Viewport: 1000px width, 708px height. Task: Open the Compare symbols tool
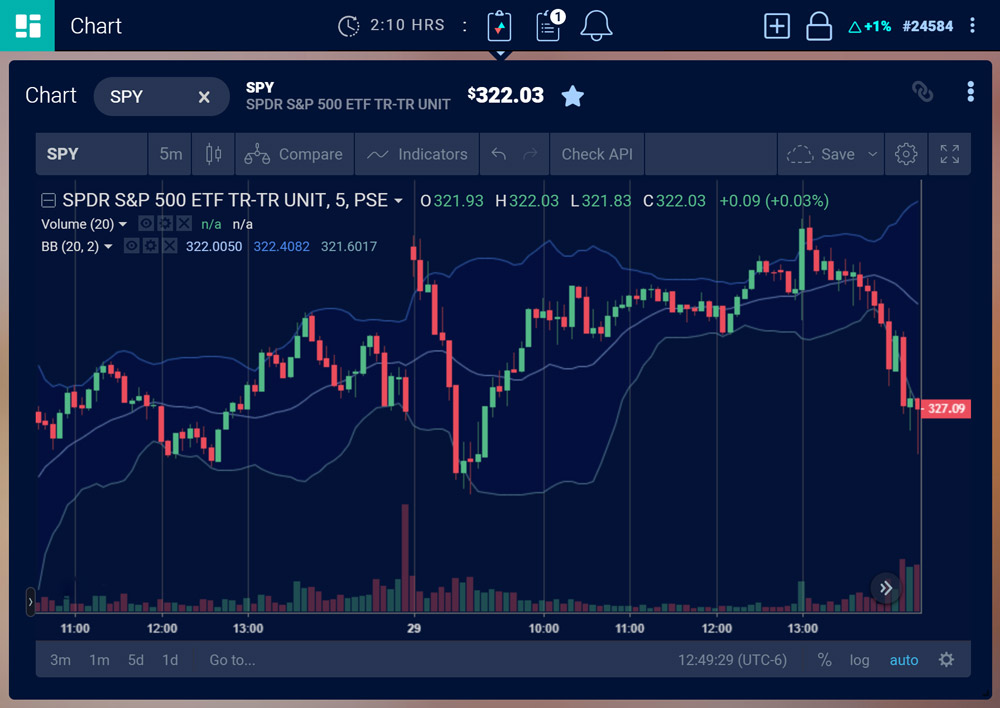[294, 154]
